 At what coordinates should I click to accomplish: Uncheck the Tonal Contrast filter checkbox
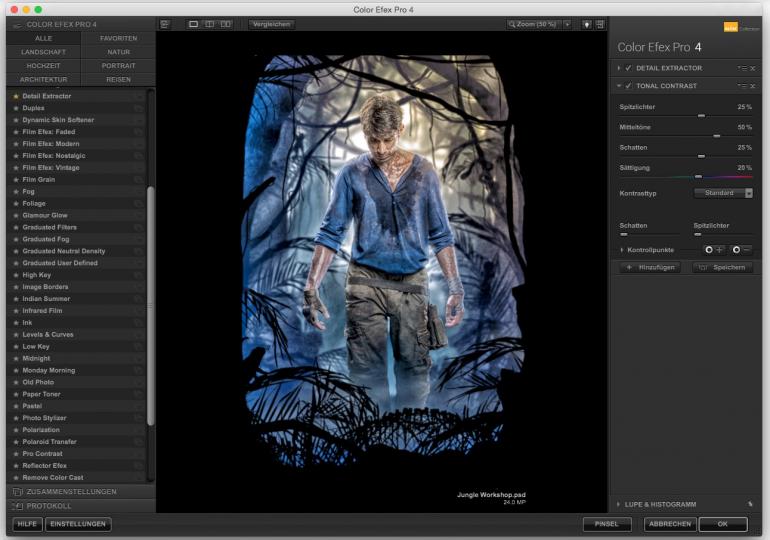(x=628, y=86)
